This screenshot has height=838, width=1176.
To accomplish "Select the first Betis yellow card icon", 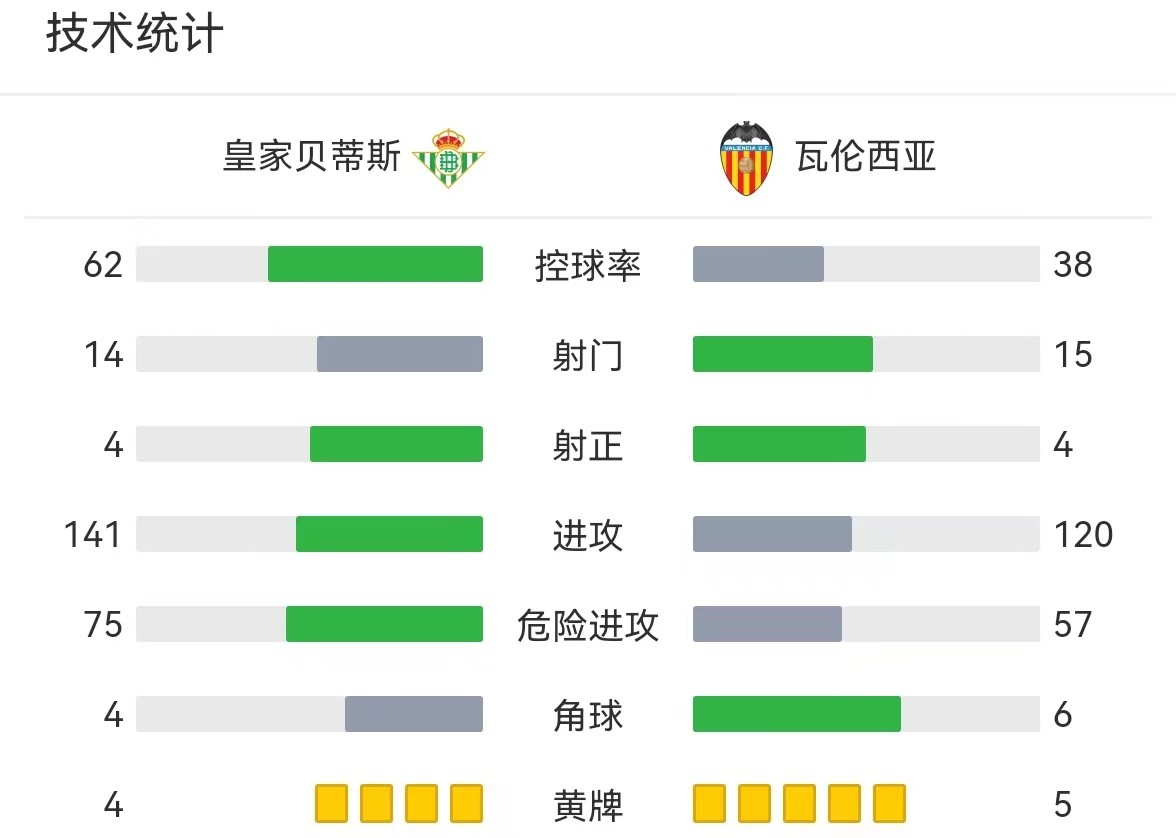I will coord(332,803).
